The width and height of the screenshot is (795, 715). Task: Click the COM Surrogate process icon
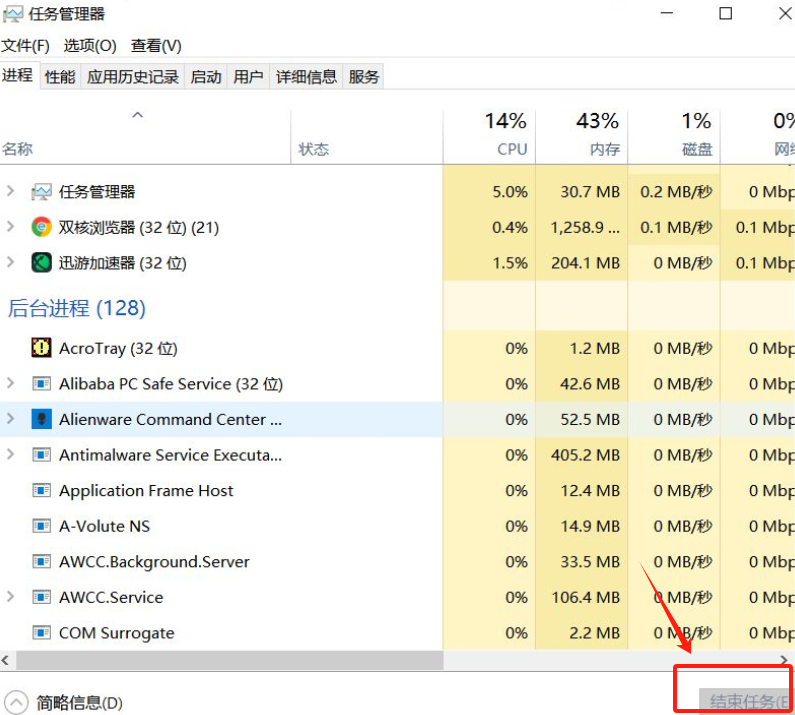(41, 633)
